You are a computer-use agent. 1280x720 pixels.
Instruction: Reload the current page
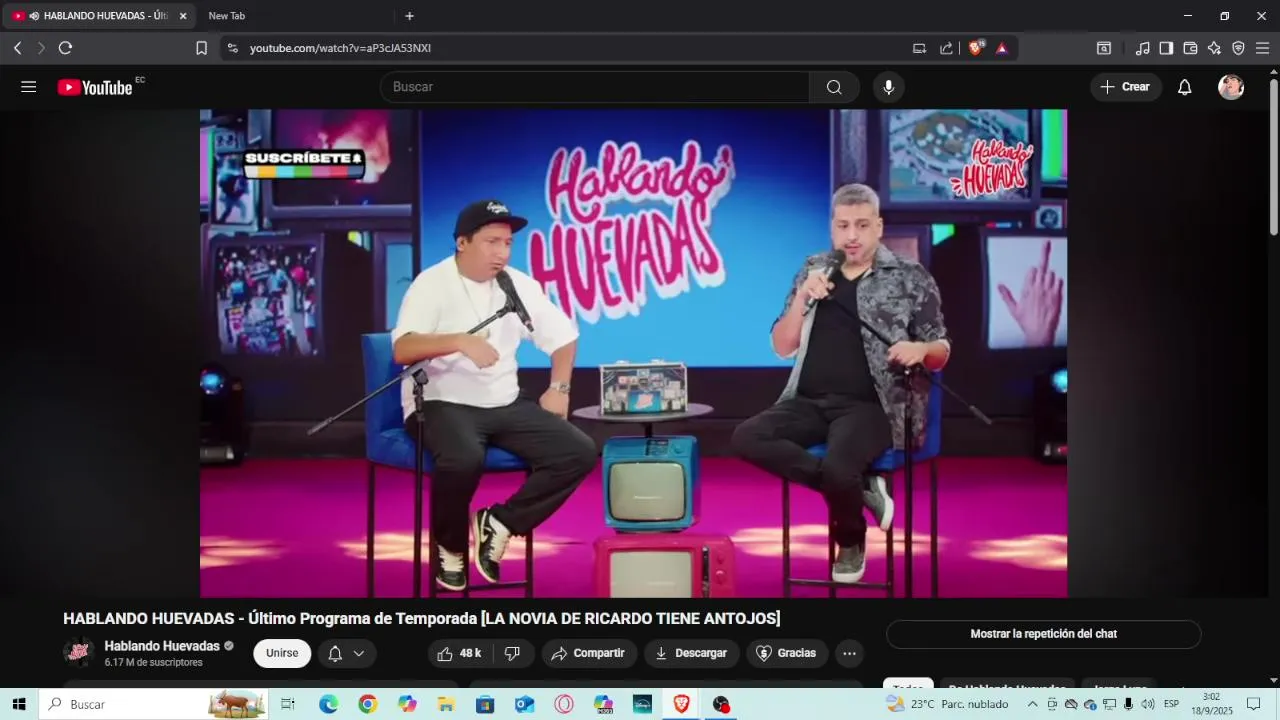66,48
